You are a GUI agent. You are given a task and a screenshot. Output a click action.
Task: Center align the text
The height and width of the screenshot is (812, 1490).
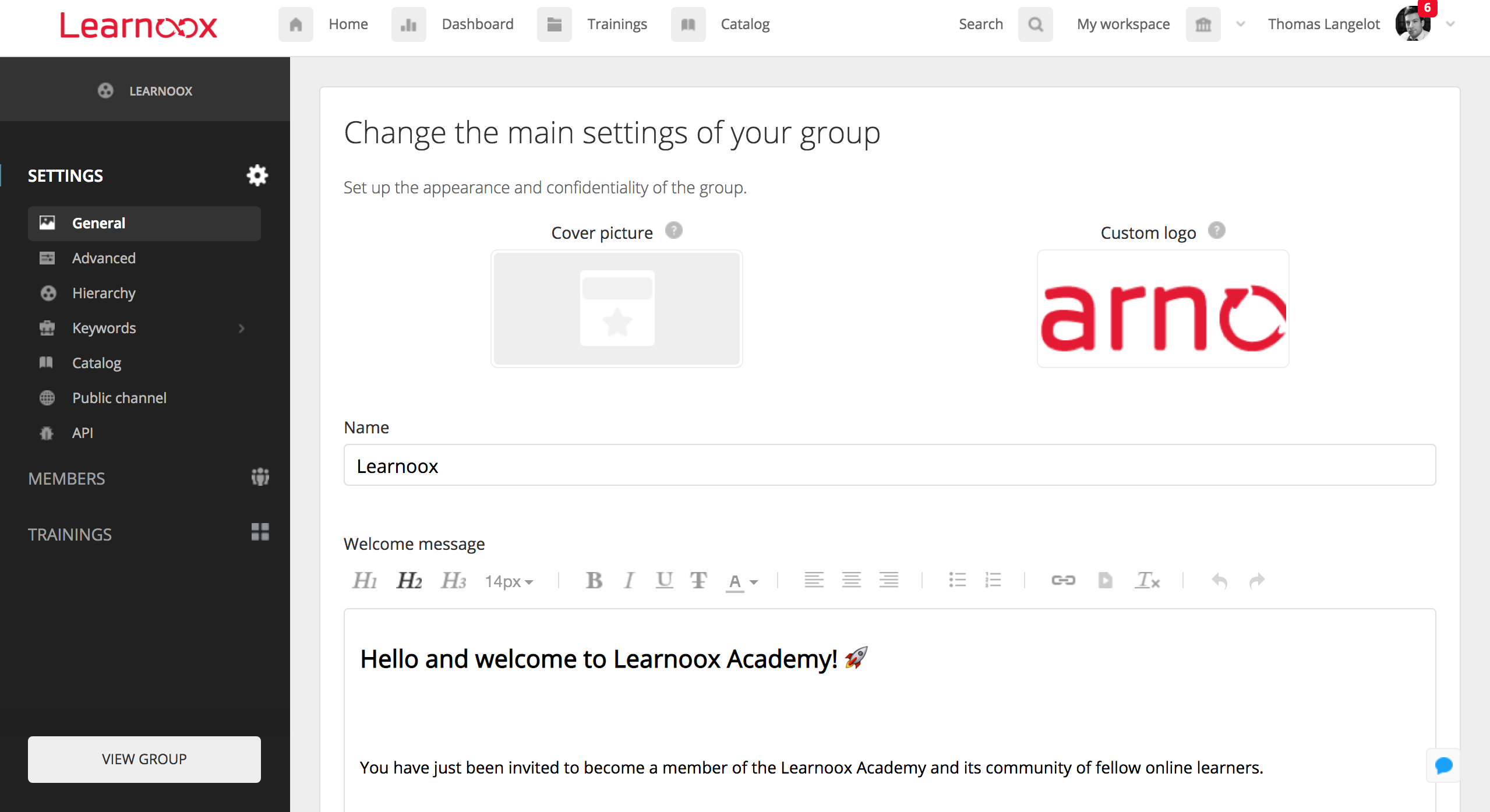tap(851, 580)
